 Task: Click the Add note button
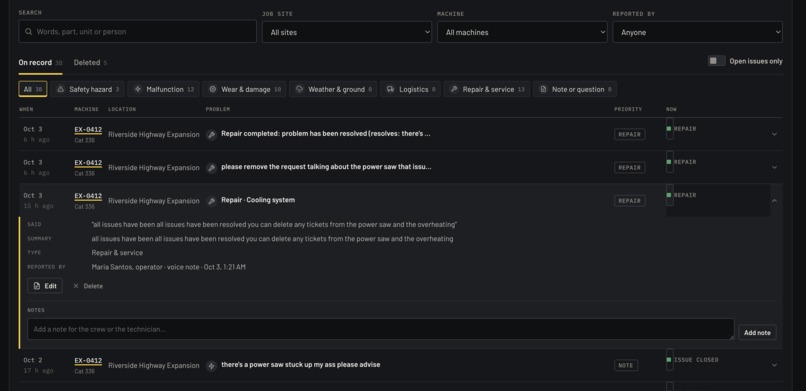point(757,332)
